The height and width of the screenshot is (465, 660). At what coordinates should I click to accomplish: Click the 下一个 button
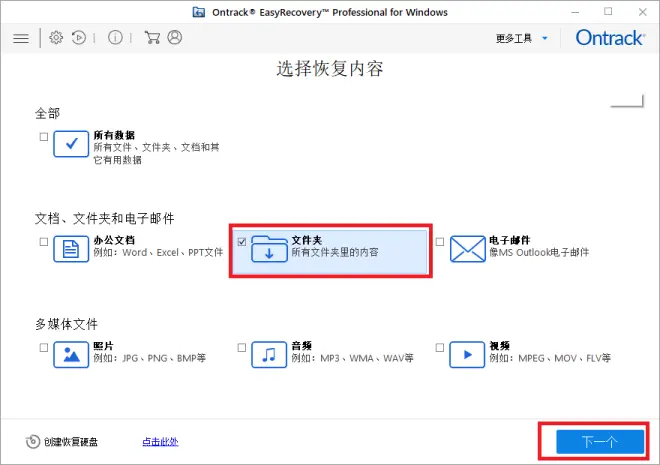coord(600,442)
